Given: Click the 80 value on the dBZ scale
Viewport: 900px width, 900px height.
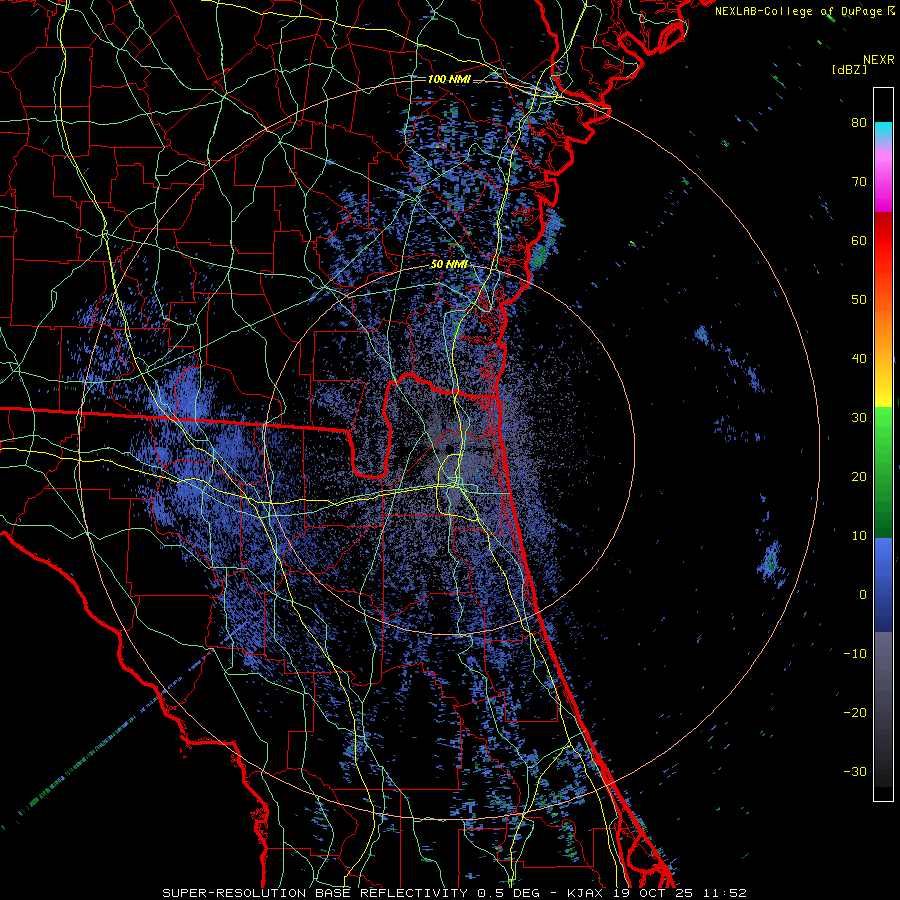Looking at the screenshot, I should (859, 123).
